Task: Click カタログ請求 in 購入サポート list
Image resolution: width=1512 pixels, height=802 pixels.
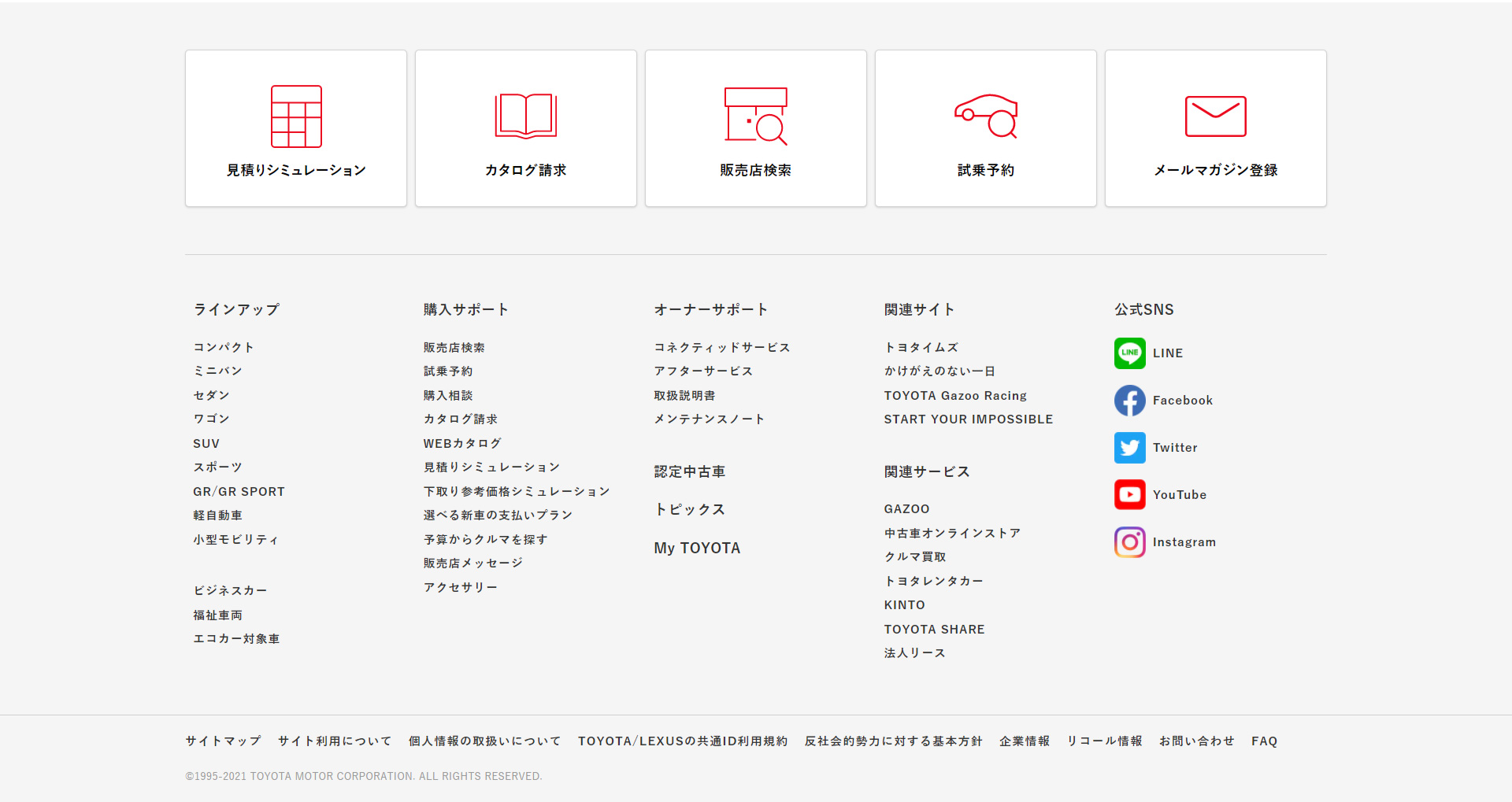Action: coord(461,419)
